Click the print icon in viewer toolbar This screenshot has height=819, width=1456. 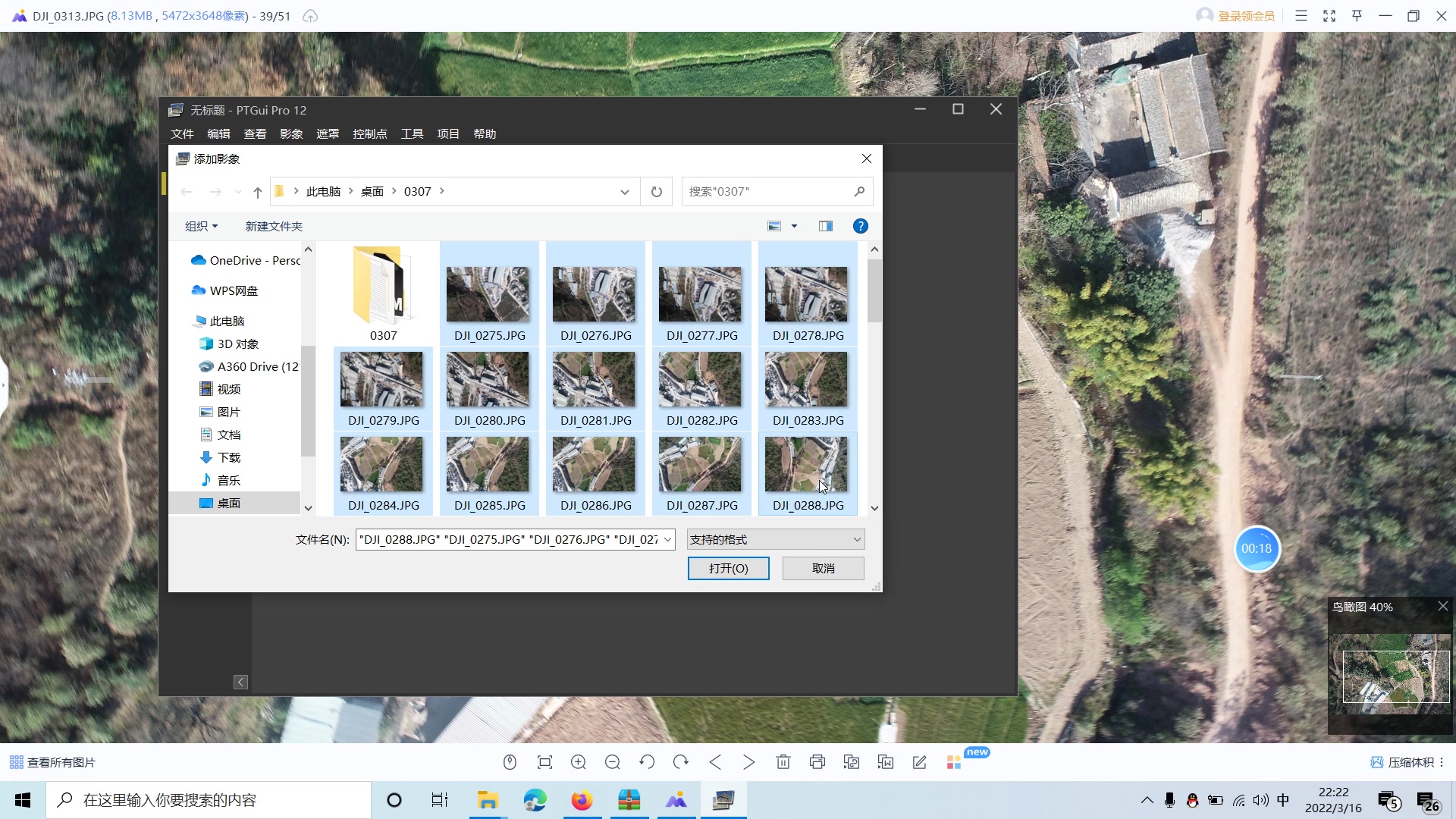pyautogui.click(x=817, y=762)
